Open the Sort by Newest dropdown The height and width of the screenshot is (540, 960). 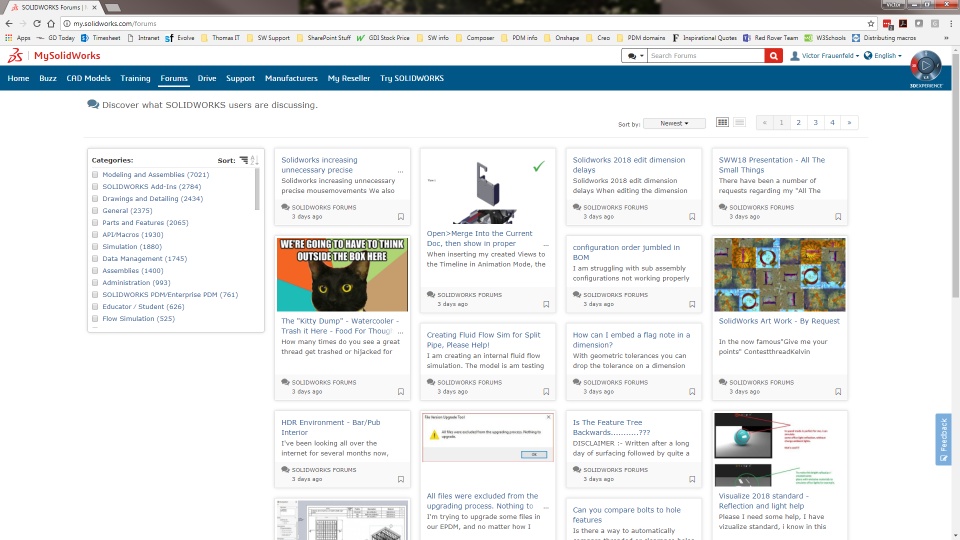click(x=674, y=123)
